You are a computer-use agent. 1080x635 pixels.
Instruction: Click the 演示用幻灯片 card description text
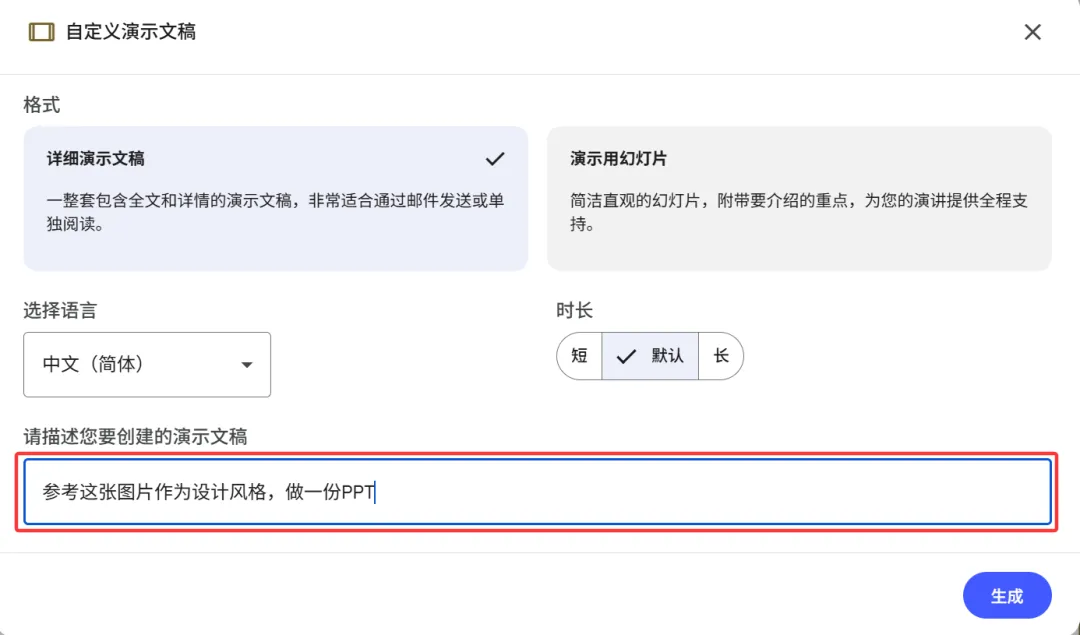[798, 212]
